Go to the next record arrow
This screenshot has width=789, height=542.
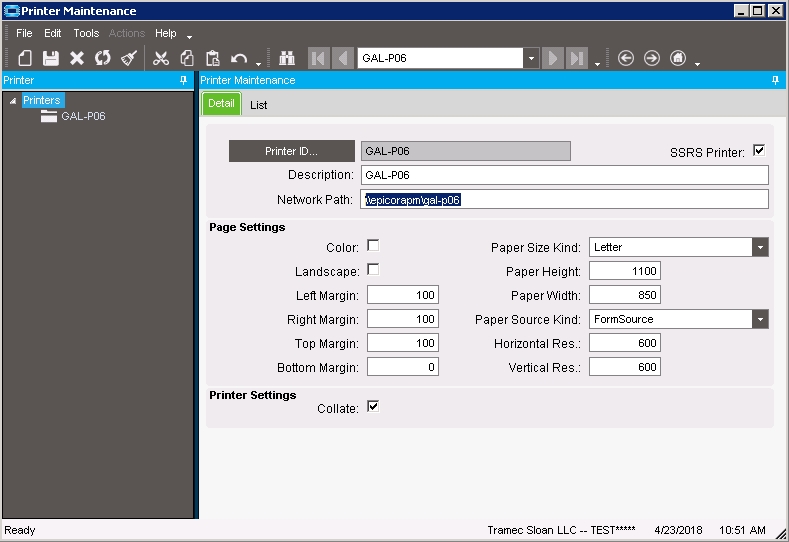pyautogui.click(x=553, y=58)
